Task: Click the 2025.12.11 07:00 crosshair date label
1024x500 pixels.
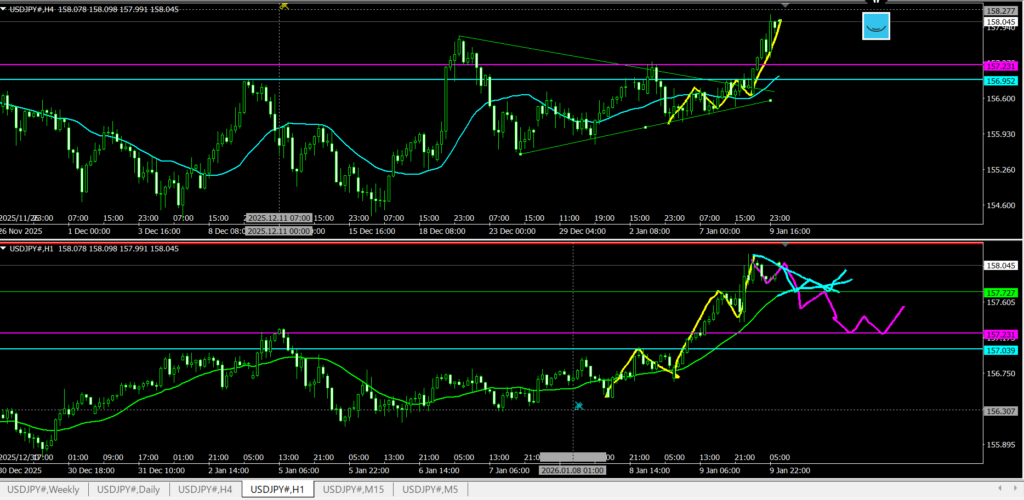Action: [280, 218]
